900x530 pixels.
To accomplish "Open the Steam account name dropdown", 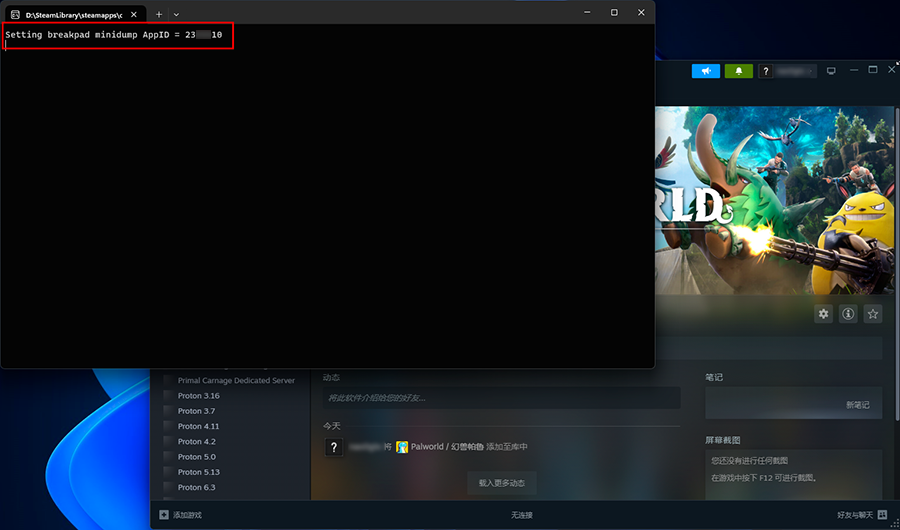I will coord(795,71).
